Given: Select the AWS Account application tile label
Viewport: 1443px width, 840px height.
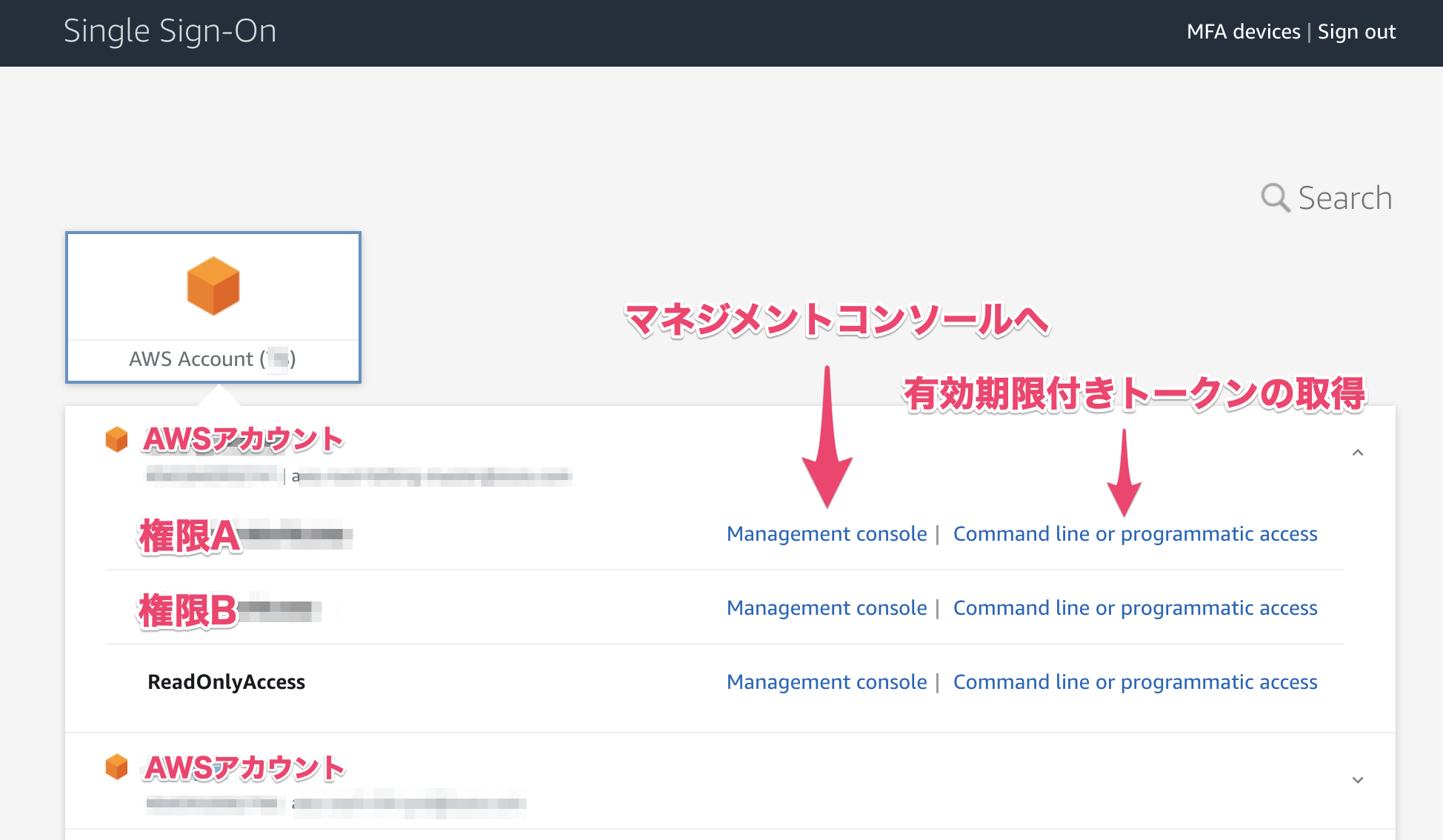Looking at the screenshot, I should pos(212,359).
